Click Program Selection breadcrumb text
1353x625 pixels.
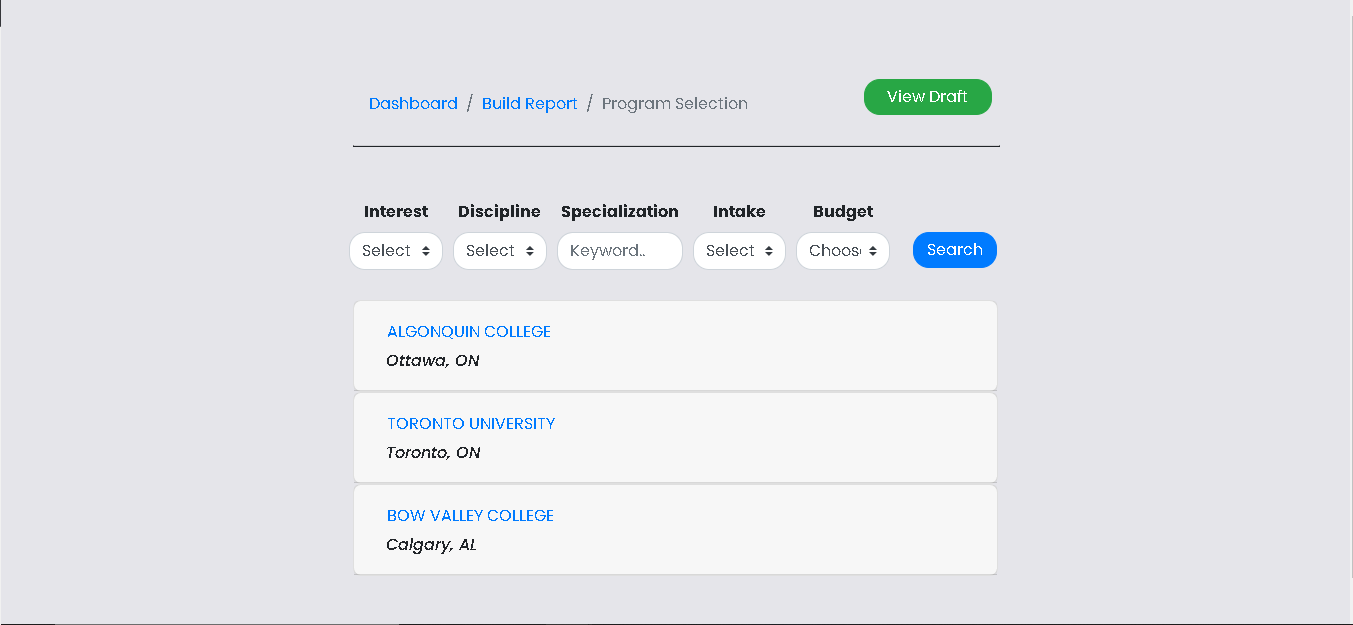point(675,103)
